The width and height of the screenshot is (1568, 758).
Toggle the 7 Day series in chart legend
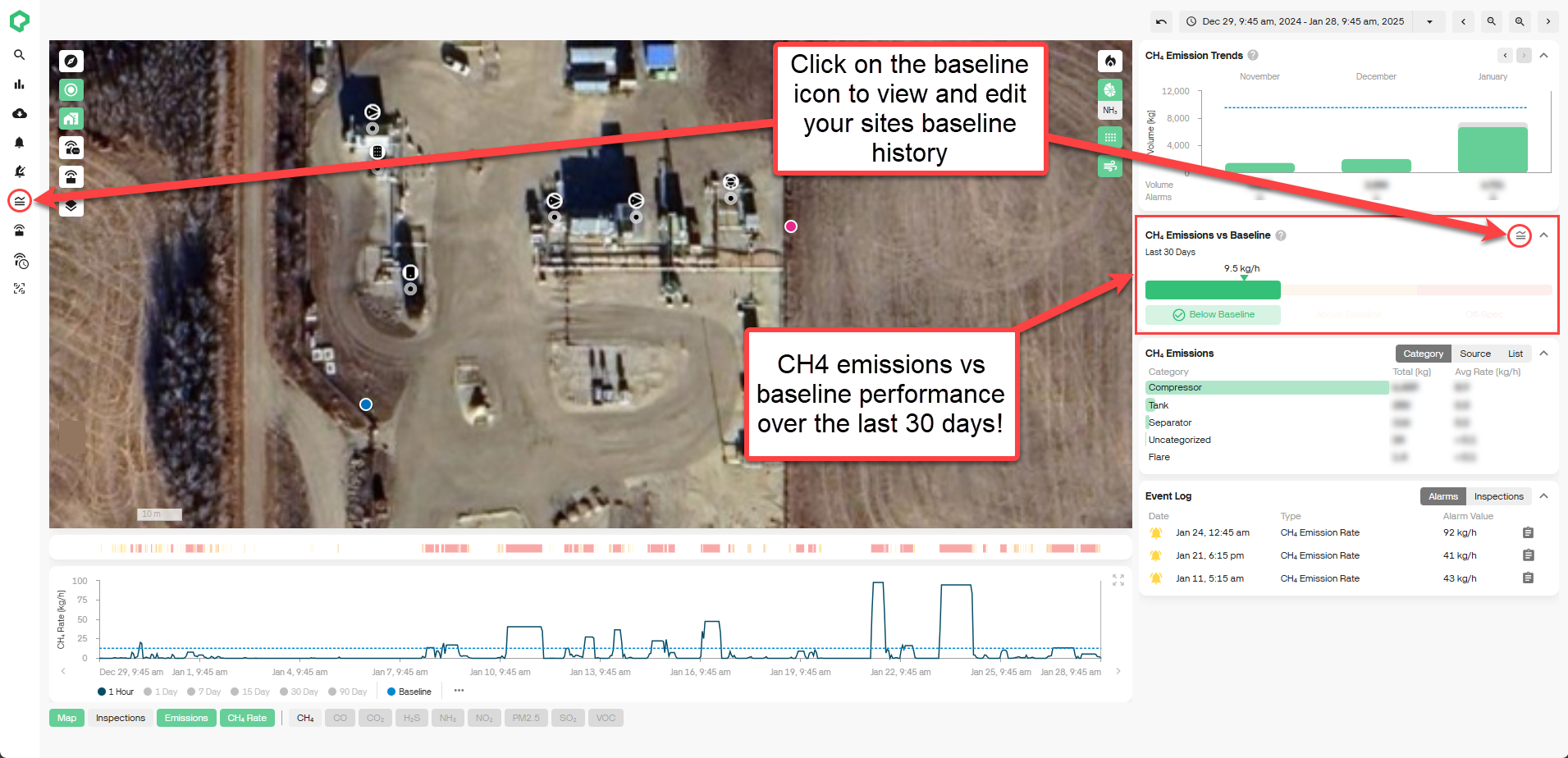204,692
